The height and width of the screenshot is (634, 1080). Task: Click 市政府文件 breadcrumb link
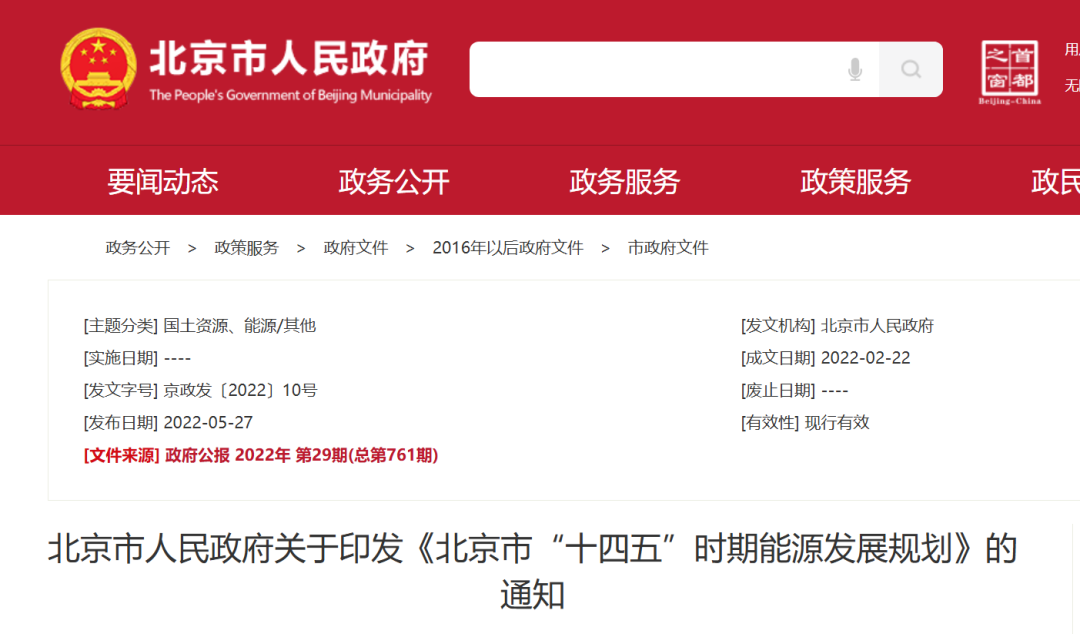click(x=667, y=248)
